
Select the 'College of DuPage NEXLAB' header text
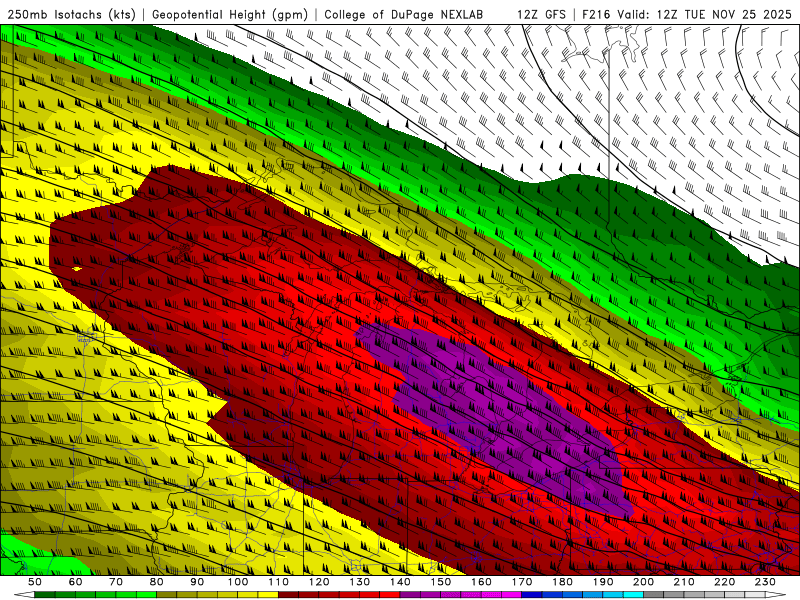[403, 14]
